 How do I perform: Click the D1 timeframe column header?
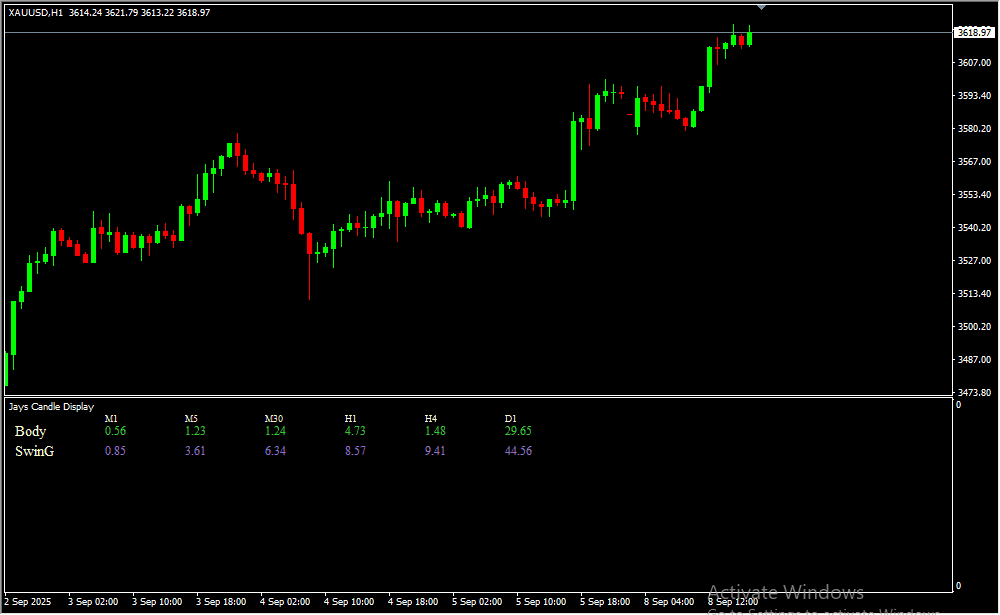[x=511, y=419]
